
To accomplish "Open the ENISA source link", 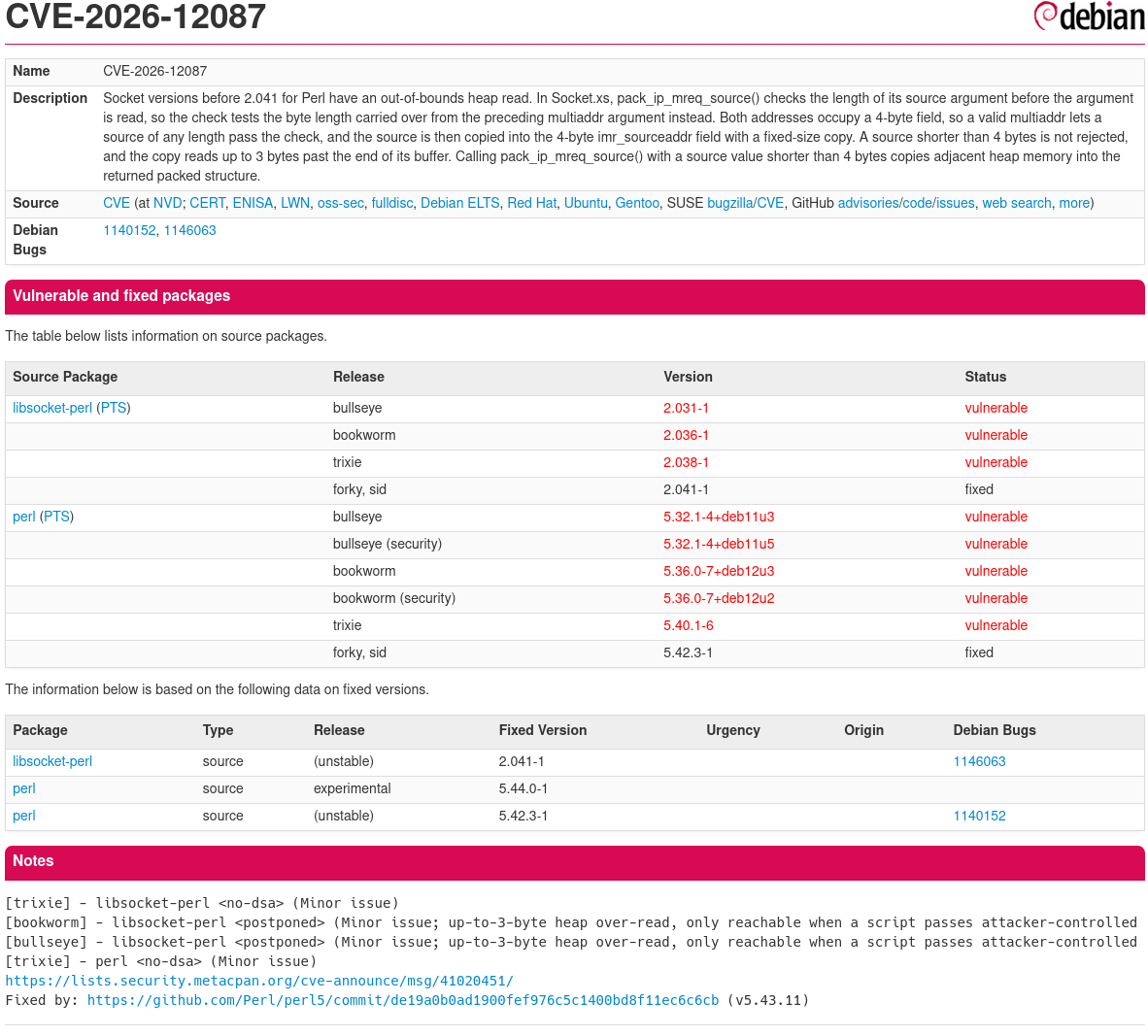I will (x=253, y=203).
